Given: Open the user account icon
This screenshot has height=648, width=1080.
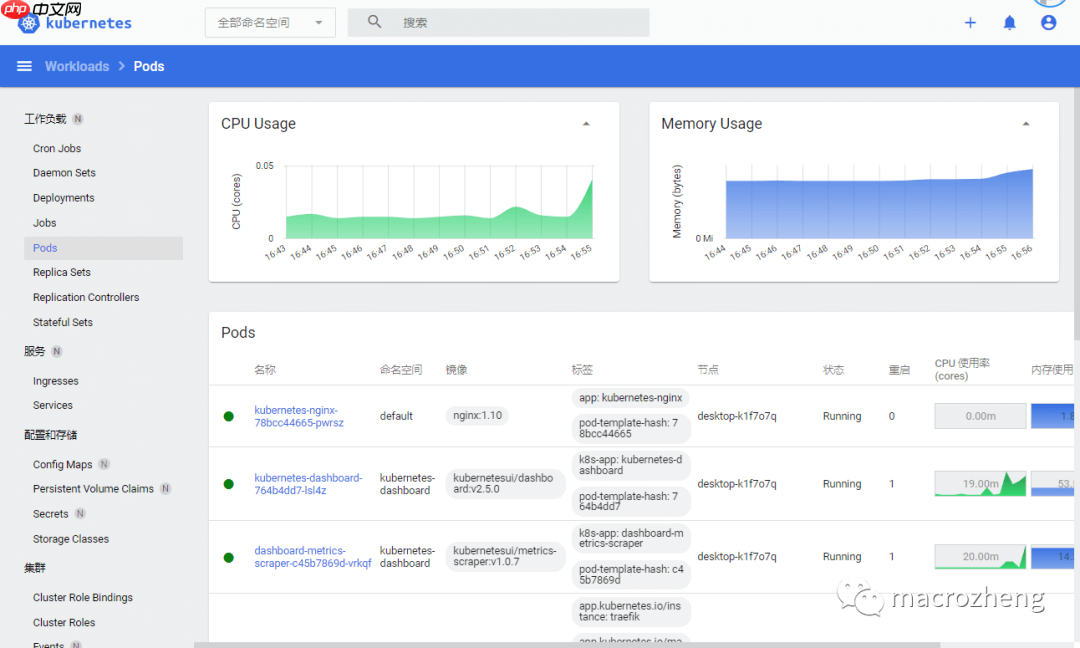Looking at the screenshot, I should [1048, 22].
